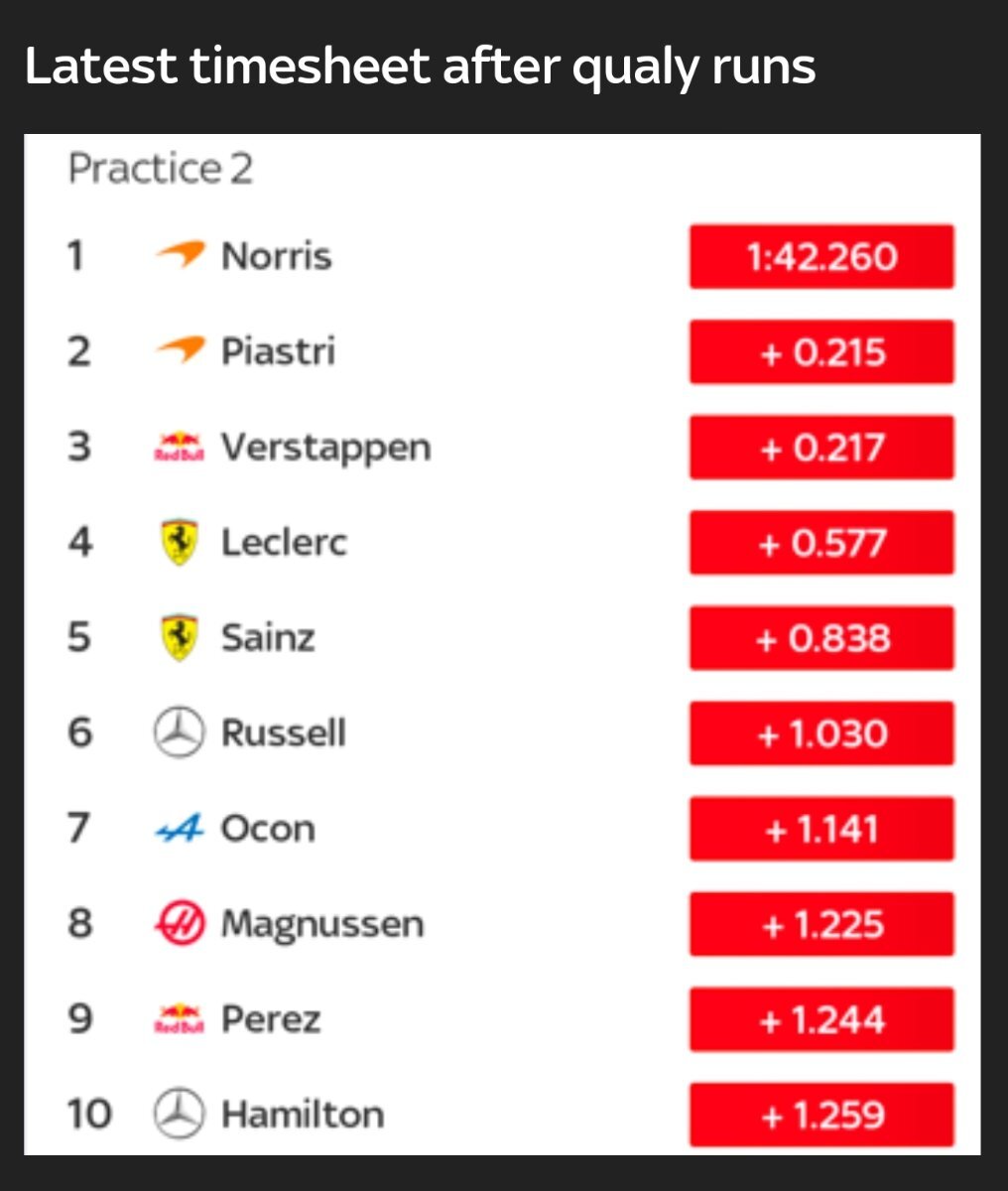Click the Alpine logo beside Ocon

tap(180, 828)
